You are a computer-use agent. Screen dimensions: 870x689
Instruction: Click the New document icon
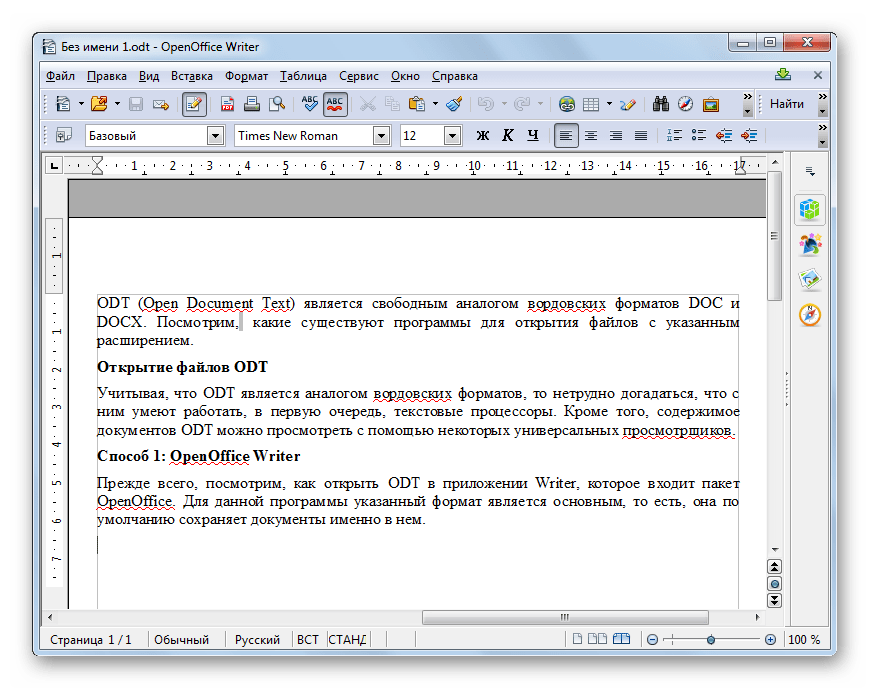pyautogui.click(x=63, y=104)
